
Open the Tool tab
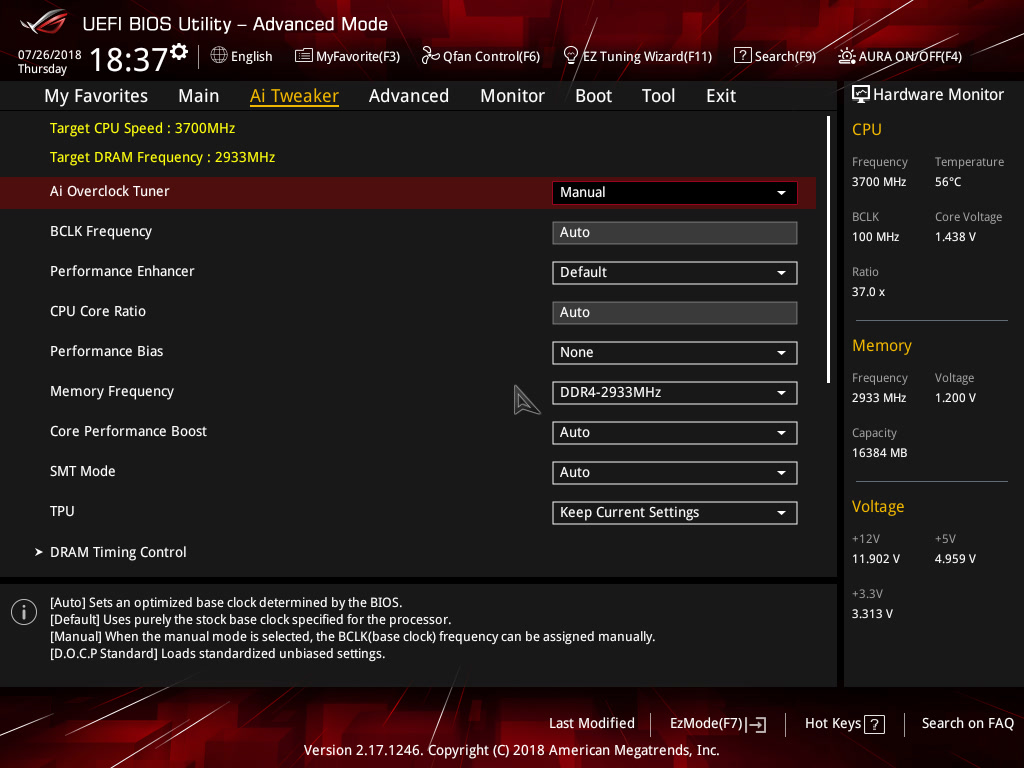658,96
